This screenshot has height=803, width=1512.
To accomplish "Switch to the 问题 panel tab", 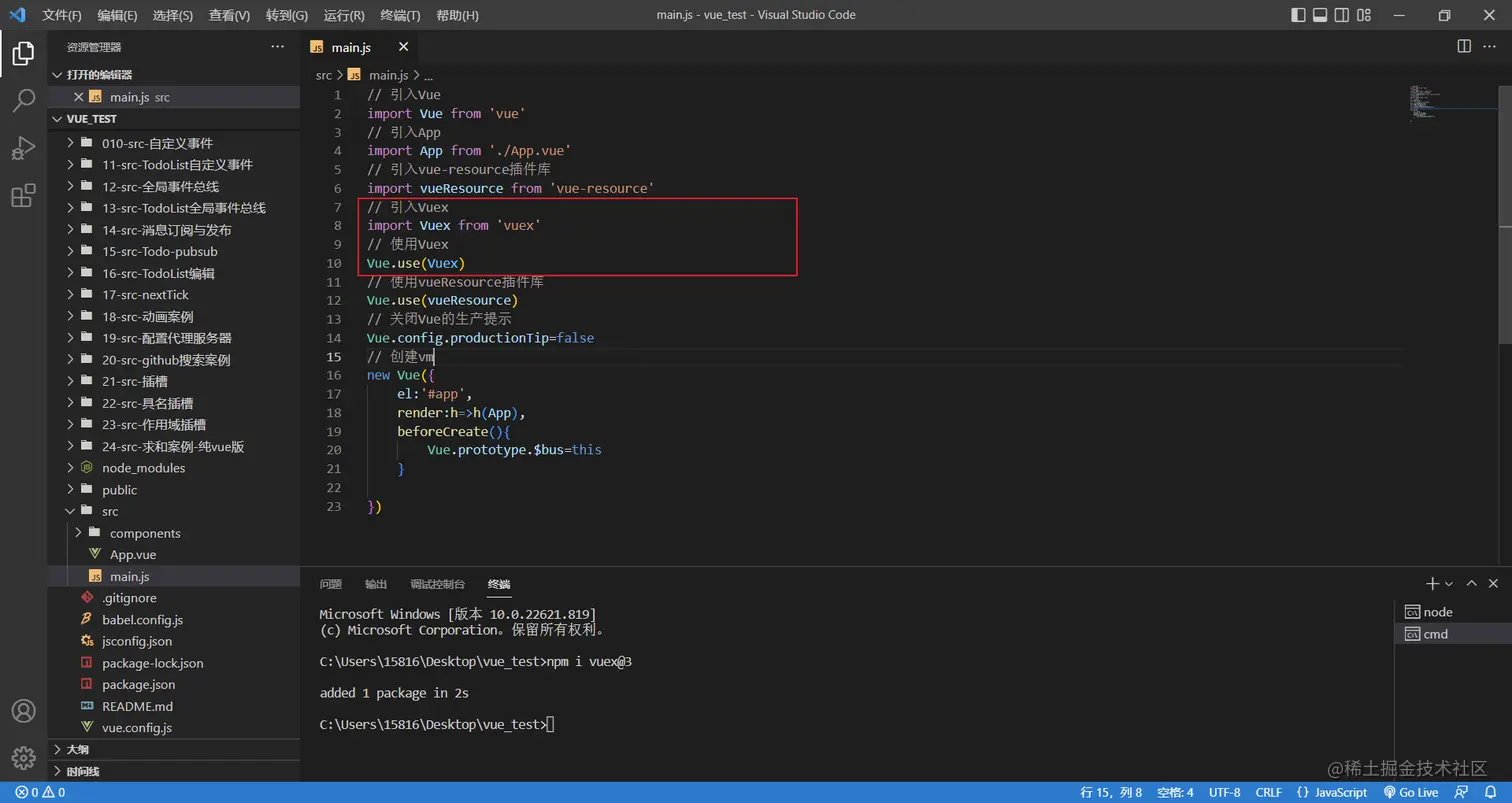I will [331, 584].
